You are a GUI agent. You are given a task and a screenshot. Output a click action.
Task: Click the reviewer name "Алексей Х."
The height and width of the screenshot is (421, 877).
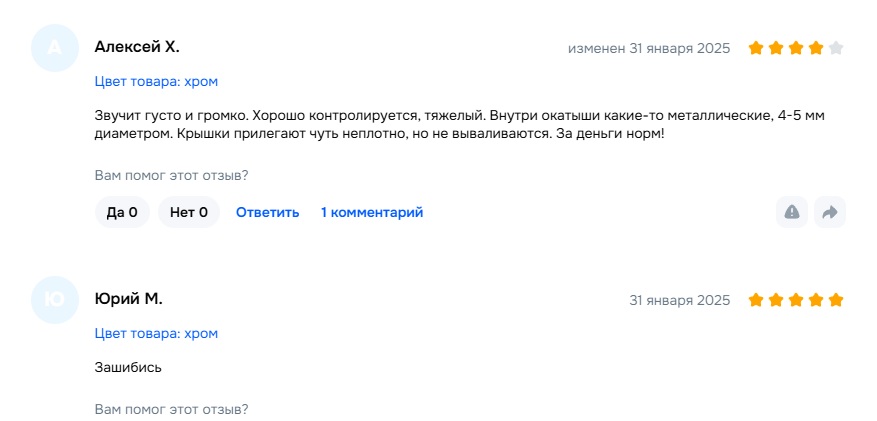[137, 47]
